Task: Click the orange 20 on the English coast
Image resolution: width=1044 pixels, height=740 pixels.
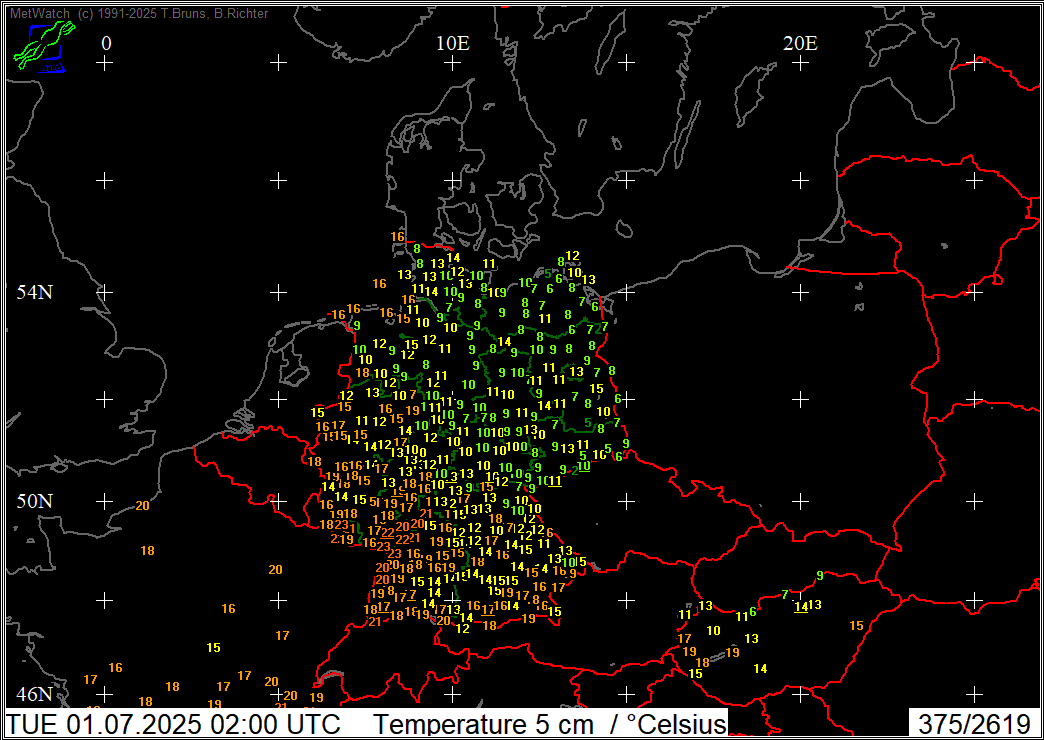Action: pyautogui.click(x=142, y=506)
